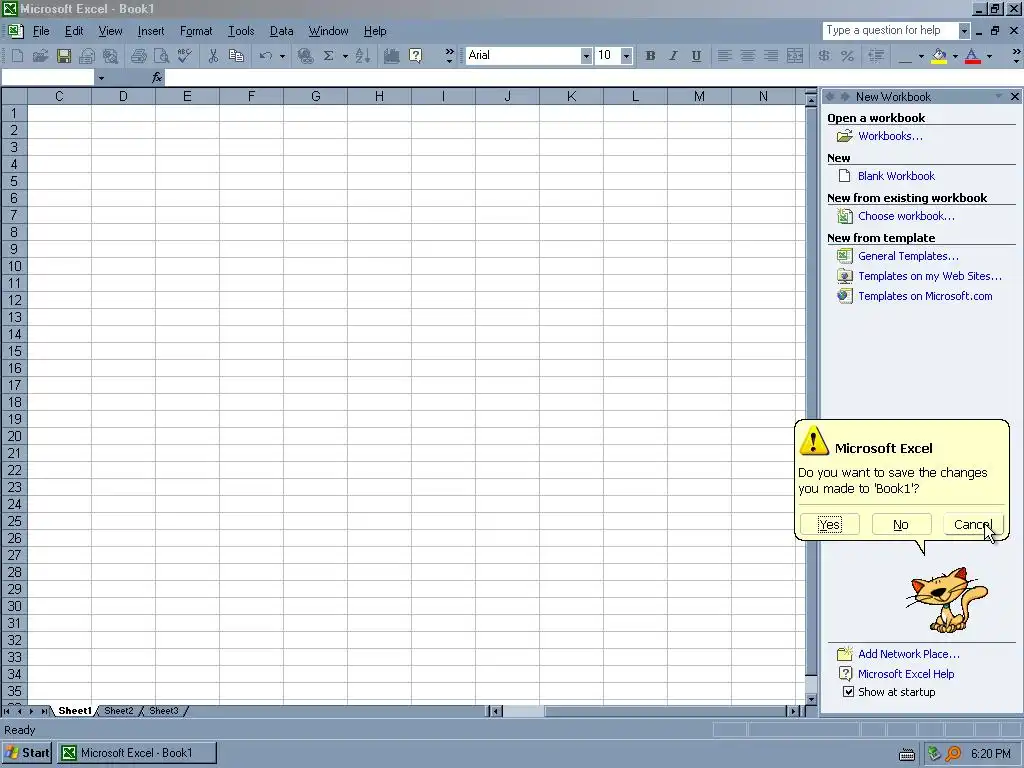Screen dimensions: 1024x768
Task: Click the AutoSum sigma icon
Action: [328, 56]
